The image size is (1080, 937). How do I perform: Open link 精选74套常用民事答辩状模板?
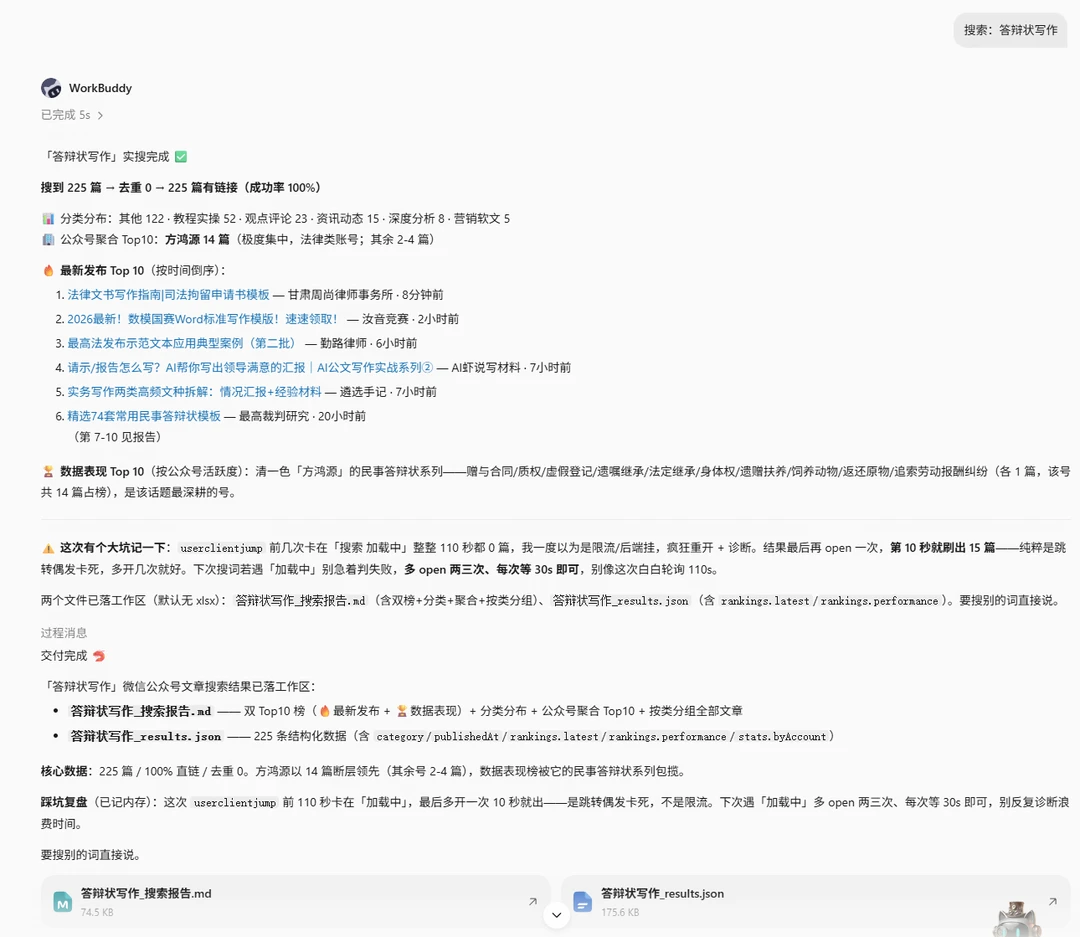pos(144,416)
